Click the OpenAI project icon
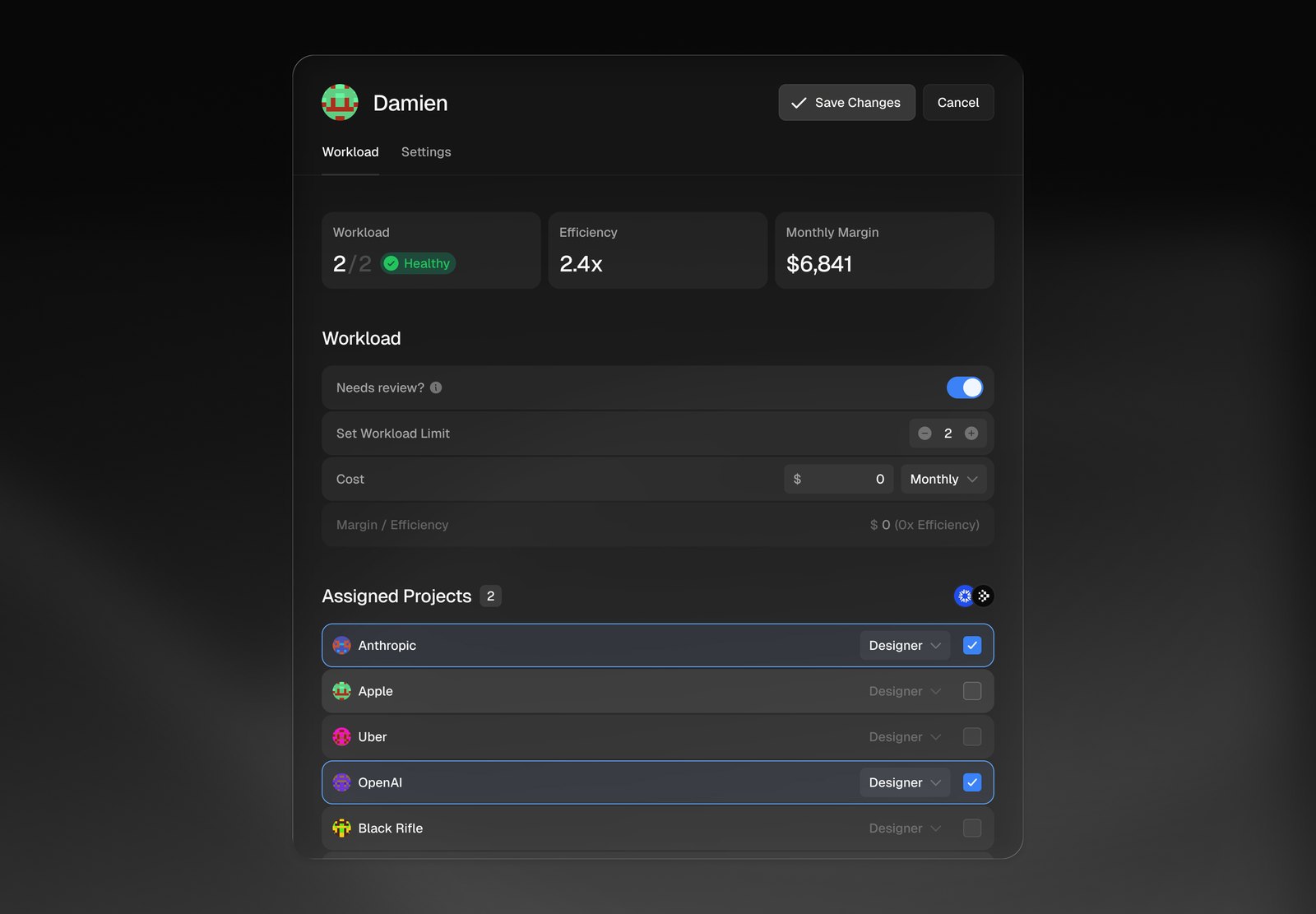Screen dimensions: 1316x914 [341, 782]
